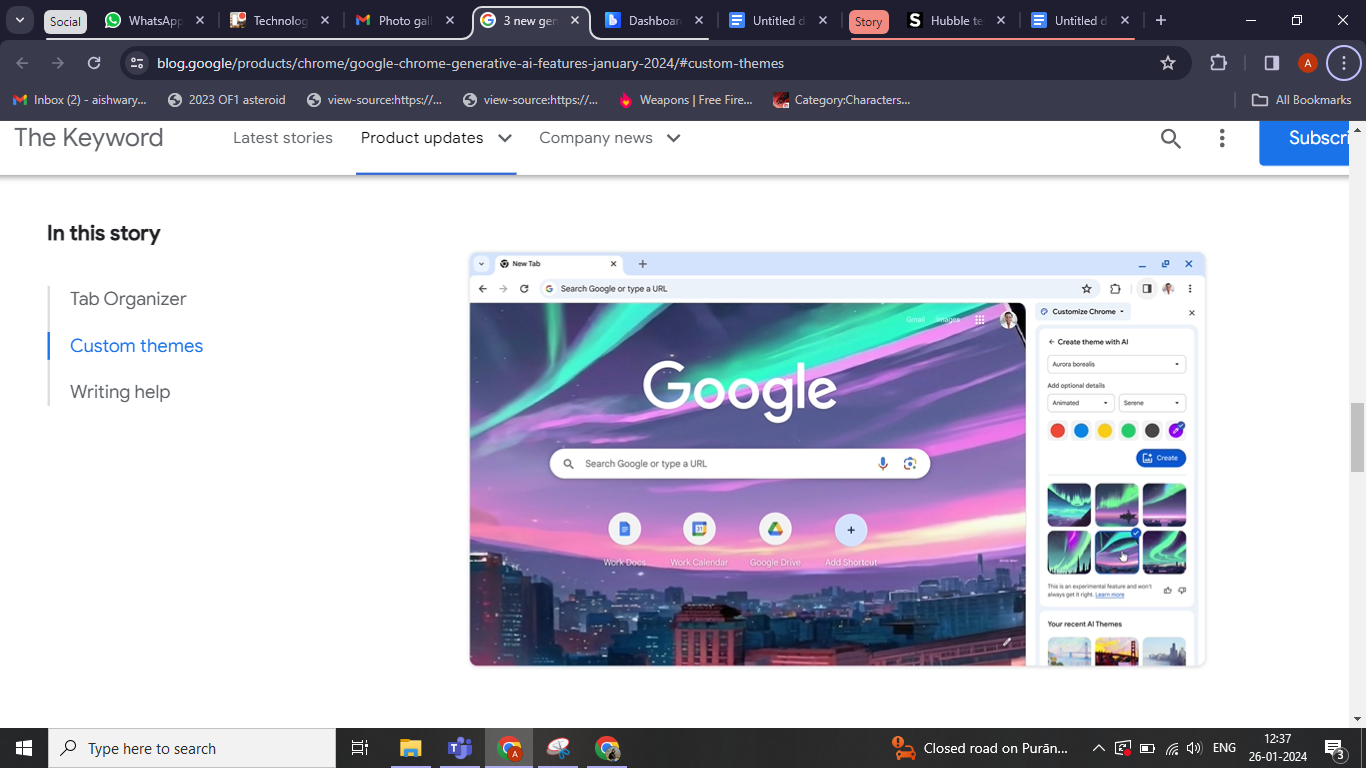Show hidden system tray icons
The width and height of the screenshot is (1366, 768).
click(1098, 748)
